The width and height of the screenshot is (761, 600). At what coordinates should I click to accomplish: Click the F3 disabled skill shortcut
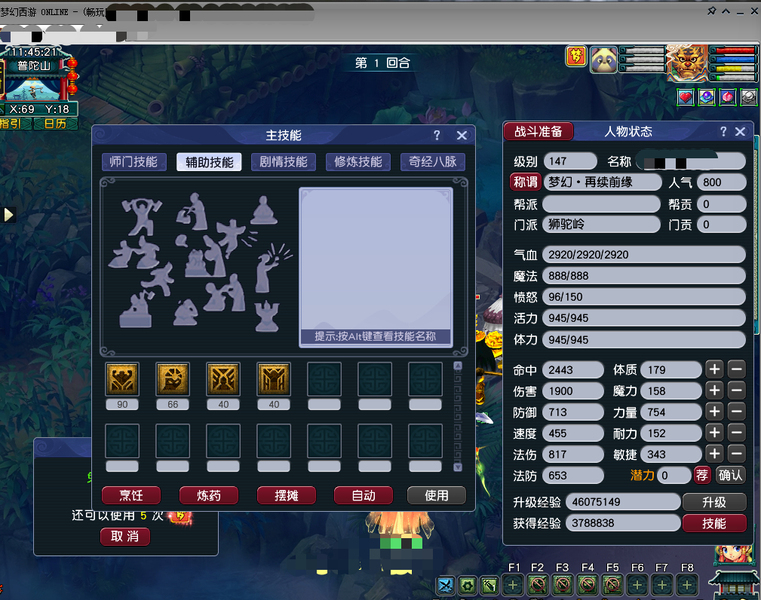pyautogui.click(x=562, y=585)
